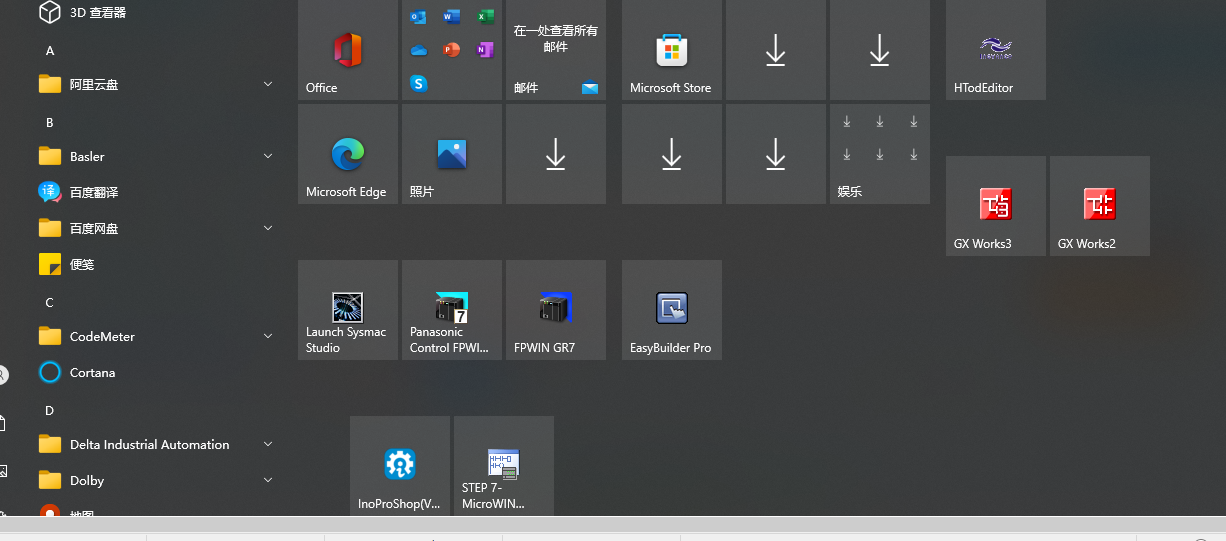The image size is (1226, 541).
Task: Open Cortana from app list
Action: 92,373
